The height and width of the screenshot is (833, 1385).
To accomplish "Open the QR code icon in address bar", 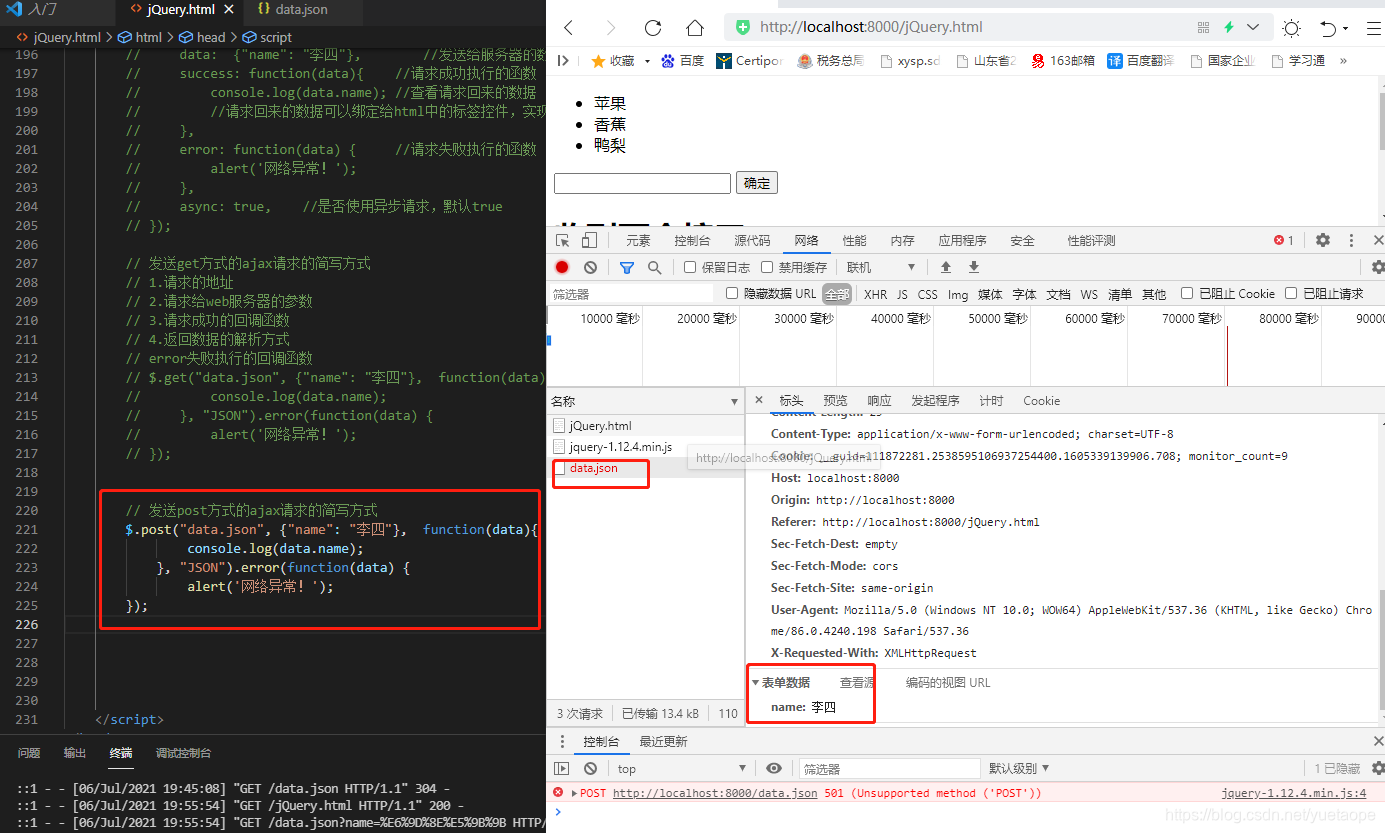I will click(1203, 28).
